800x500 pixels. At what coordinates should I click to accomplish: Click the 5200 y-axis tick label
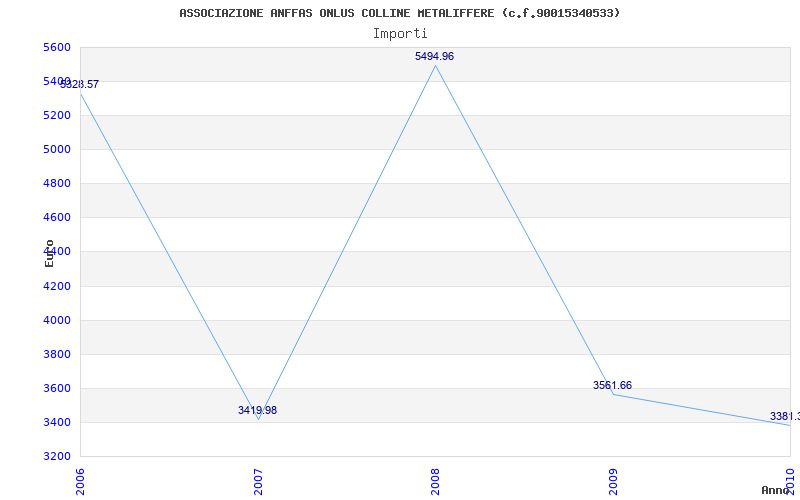(x=57, y=115)
